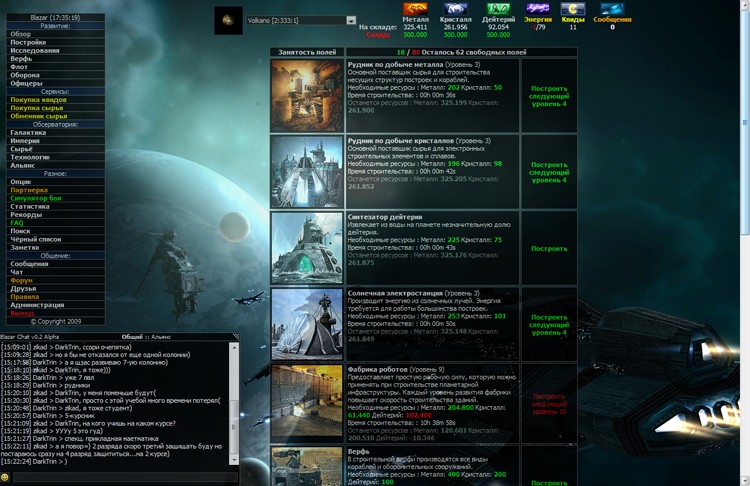Click the robot factory building thumbnail
The height and width of the screenshot is (486, 750).
(306, 403)
